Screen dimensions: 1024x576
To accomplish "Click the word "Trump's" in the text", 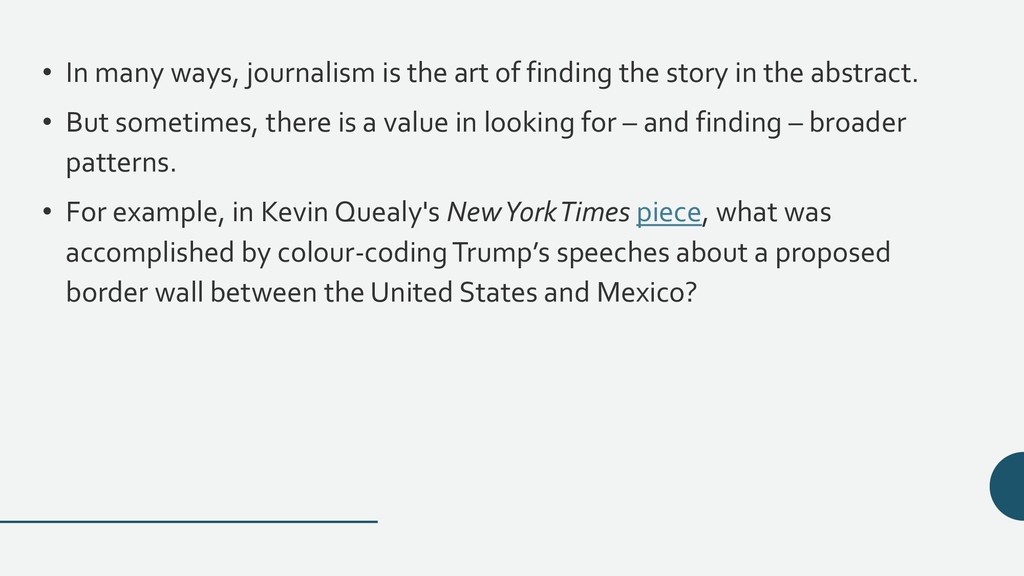I will click(501, 253).
